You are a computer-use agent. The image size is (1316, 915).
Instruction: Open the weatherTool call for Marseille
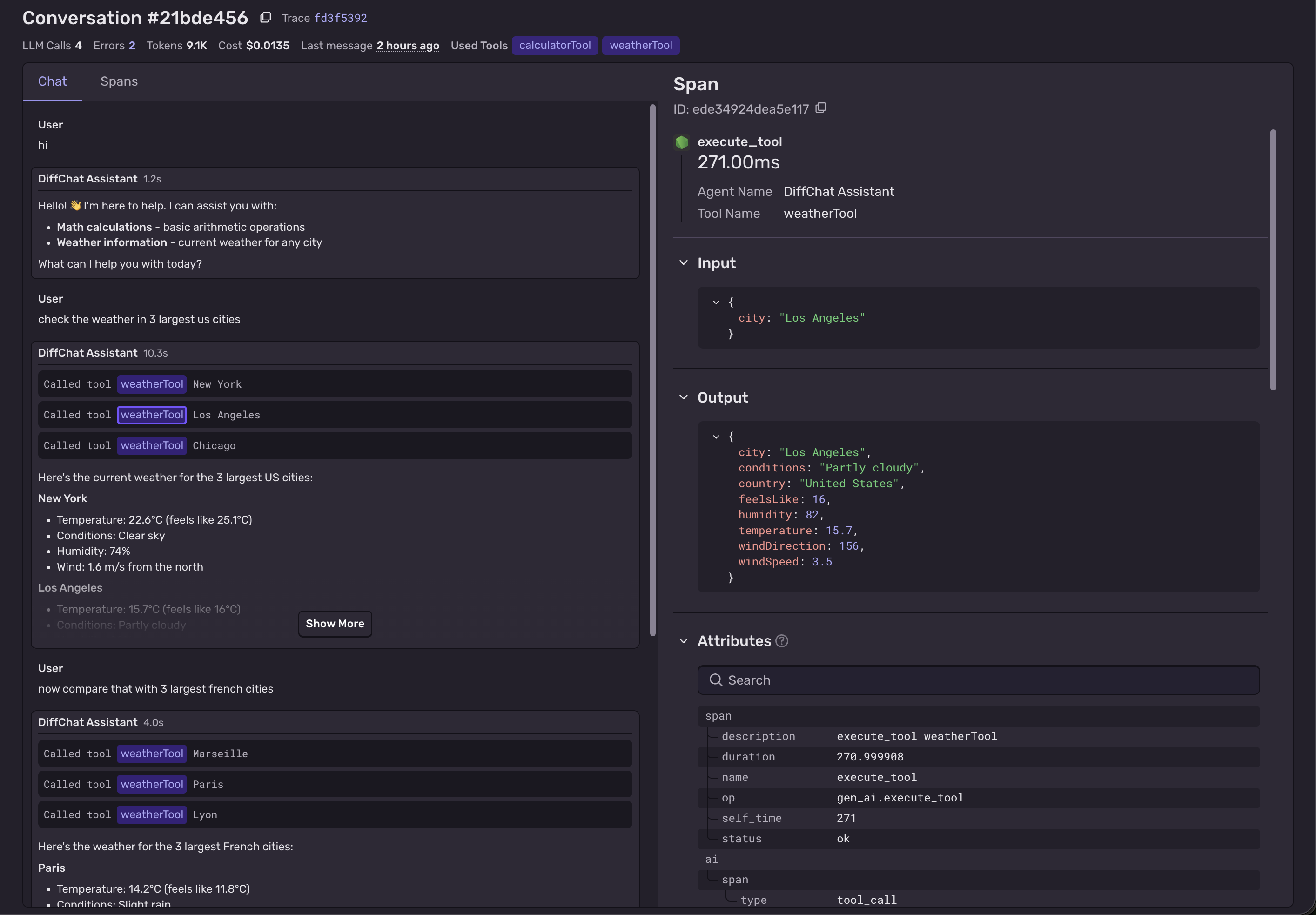(x=151, y=754)
